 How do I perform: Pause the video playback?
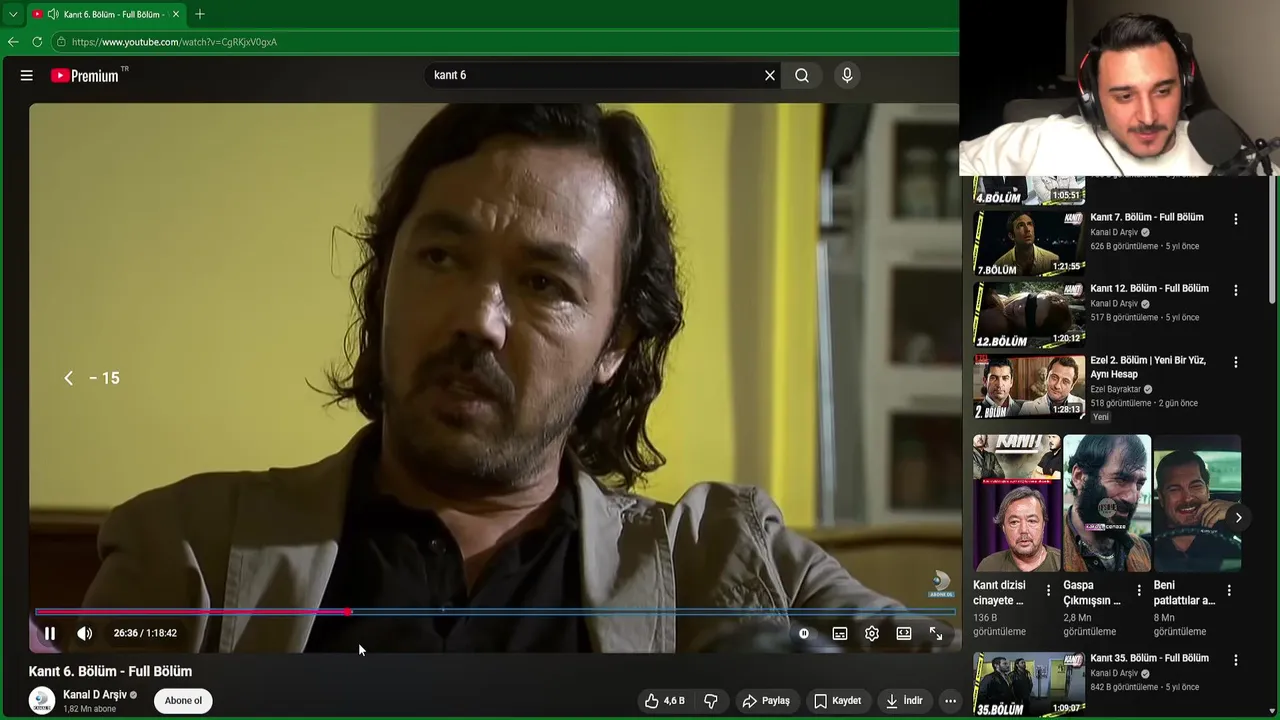(49, 633)
